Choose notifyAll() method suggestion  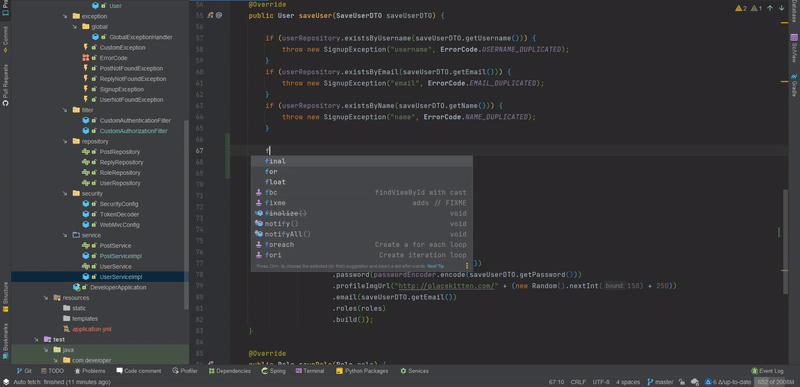(x=362, y=234)
